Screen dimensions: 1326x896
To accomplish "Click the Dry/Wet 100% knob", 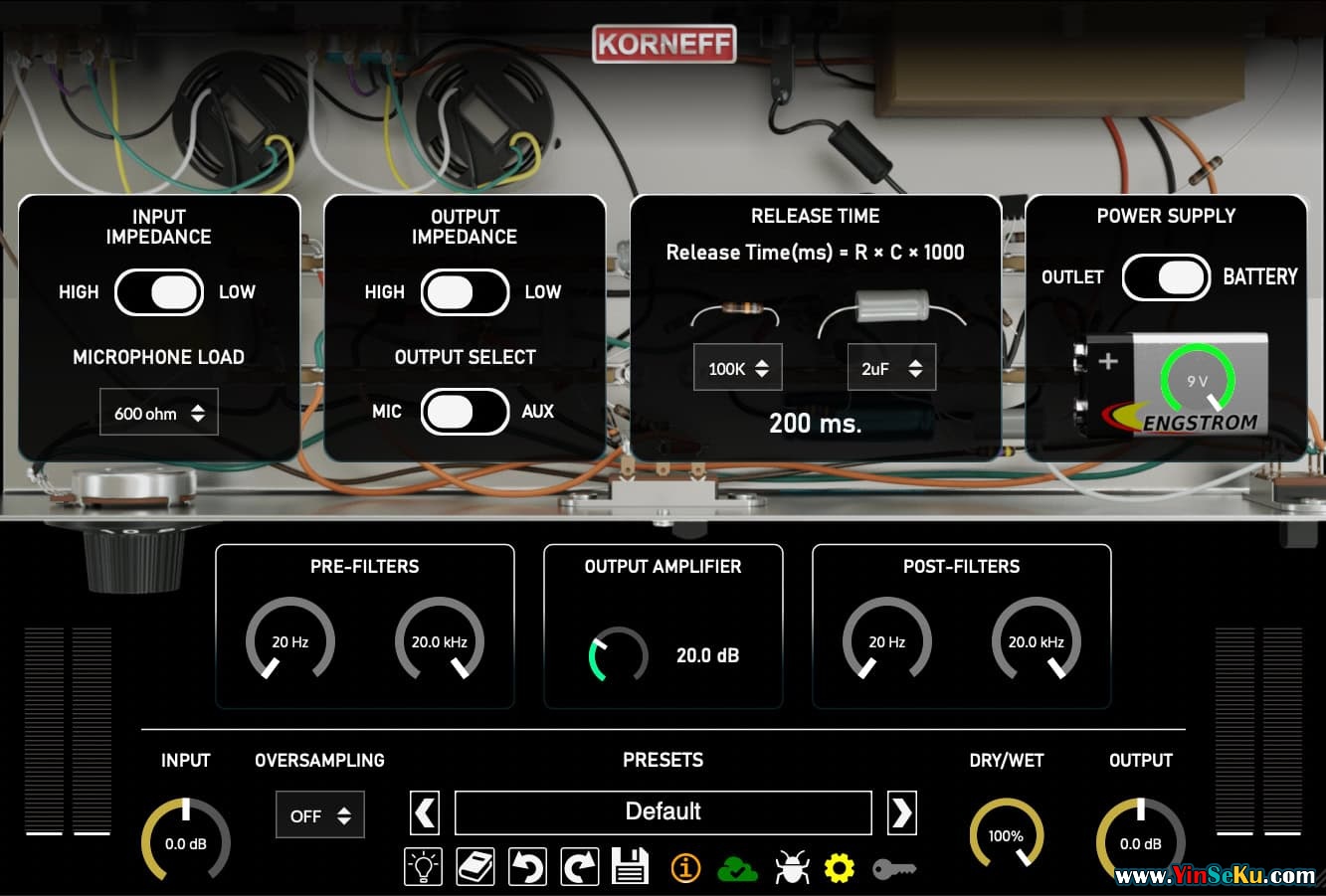I will [x=1006, y=834].
